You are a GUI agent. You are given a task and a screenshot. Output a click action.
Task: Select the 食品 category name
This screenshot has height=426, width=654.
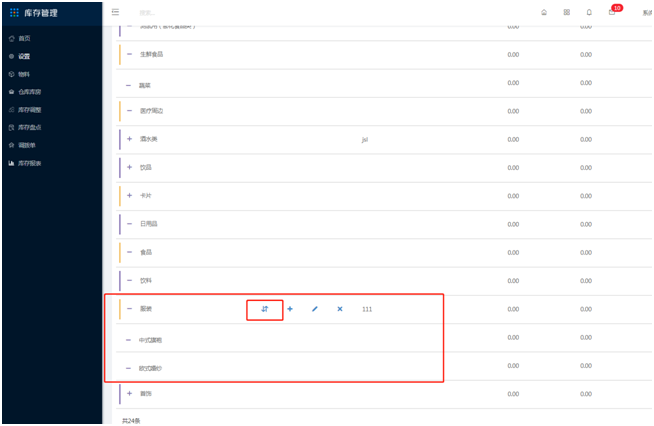[146, 252]
